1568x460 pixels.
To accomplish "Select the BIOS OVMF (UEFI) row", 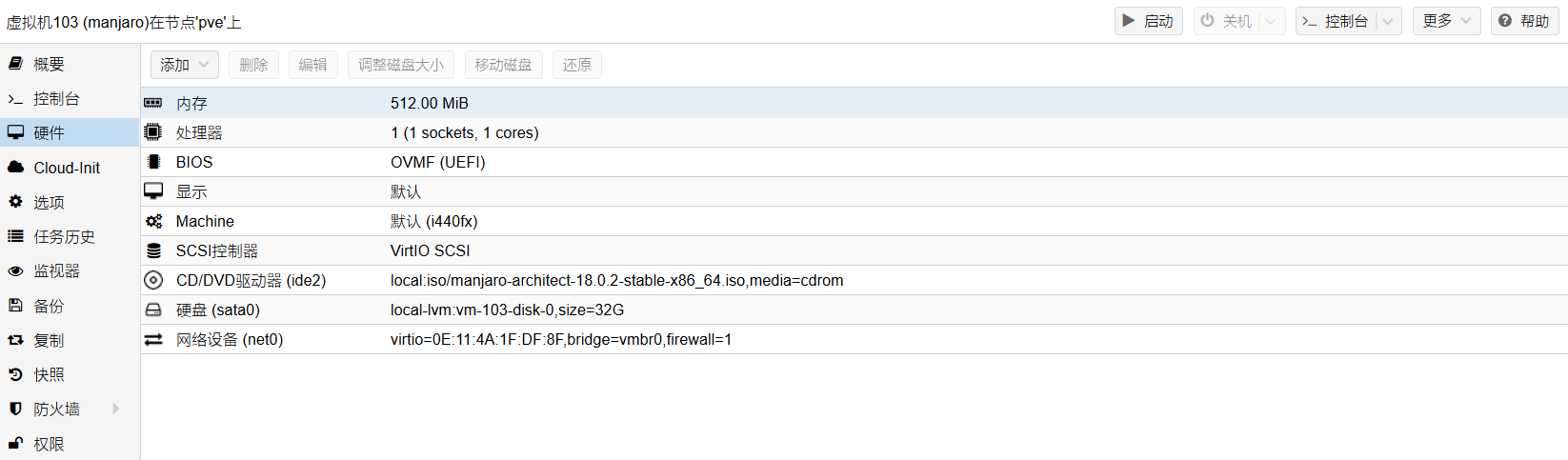I will [438, 162].
